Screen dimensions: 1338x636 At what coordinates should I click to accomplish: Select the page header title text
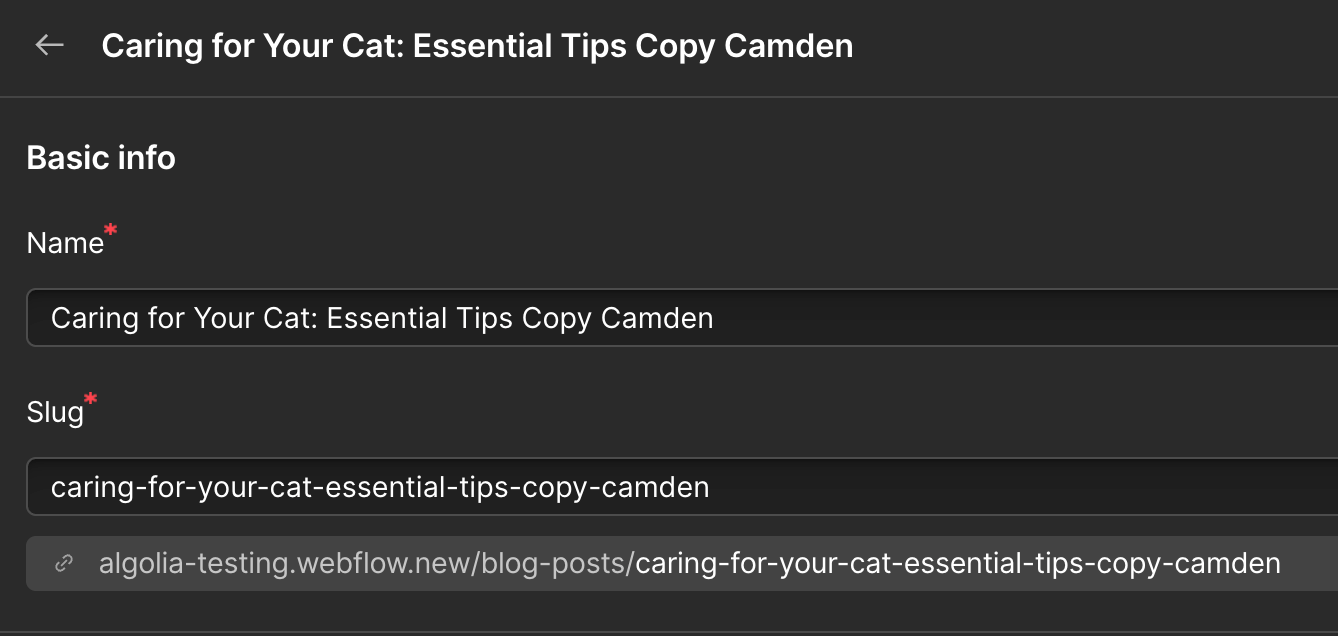point(478,46)
